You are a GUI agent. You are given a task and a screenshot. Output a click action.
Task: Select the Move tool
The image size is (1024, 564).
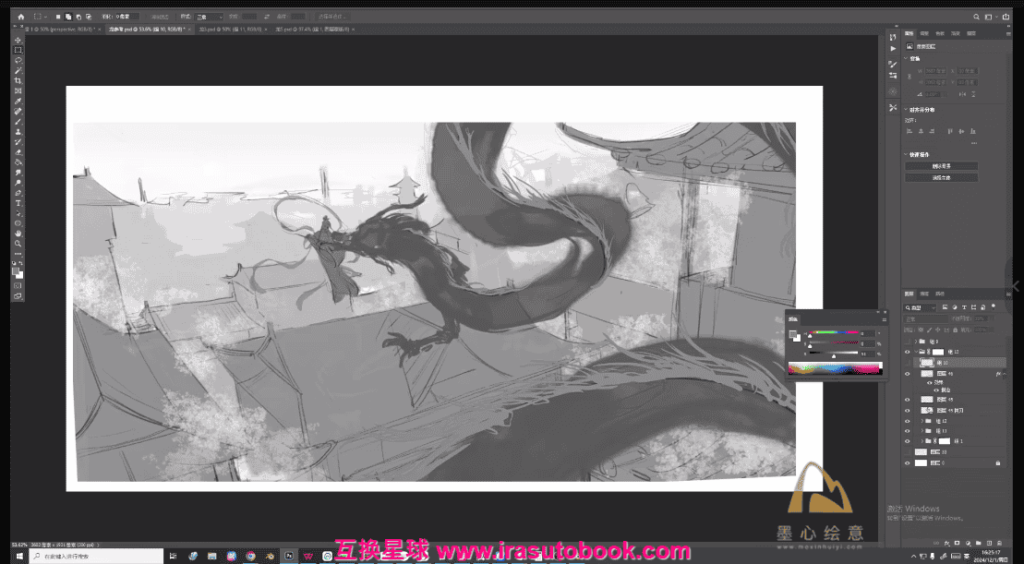(18, 40)
